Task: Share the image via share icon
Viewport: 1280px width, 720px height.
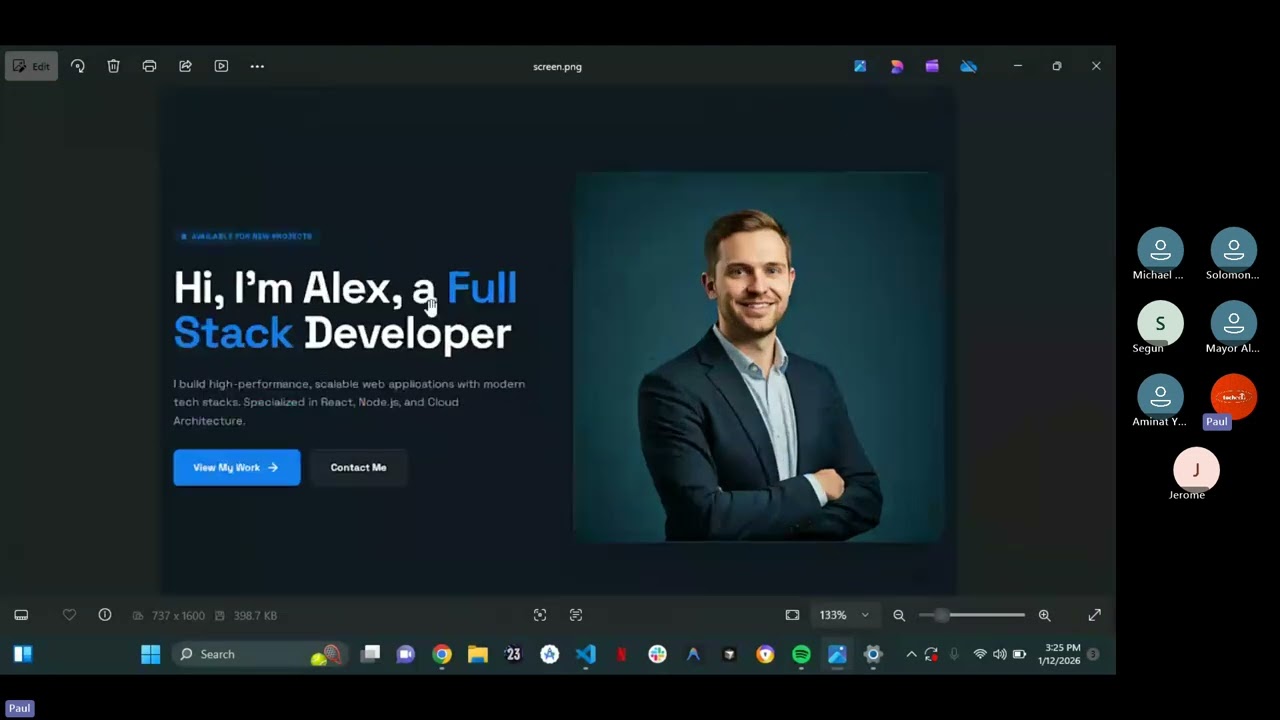Action: pyautogui.click(x=185, y=66)
